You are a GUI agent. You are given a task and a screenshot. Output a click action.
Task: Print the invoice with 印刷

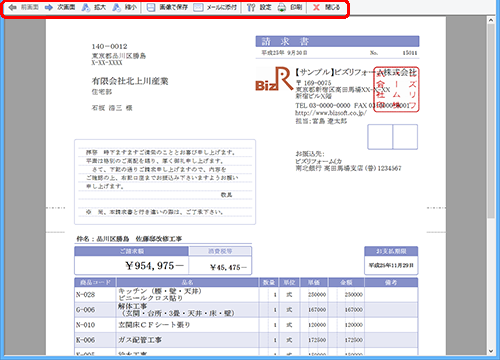290,7
